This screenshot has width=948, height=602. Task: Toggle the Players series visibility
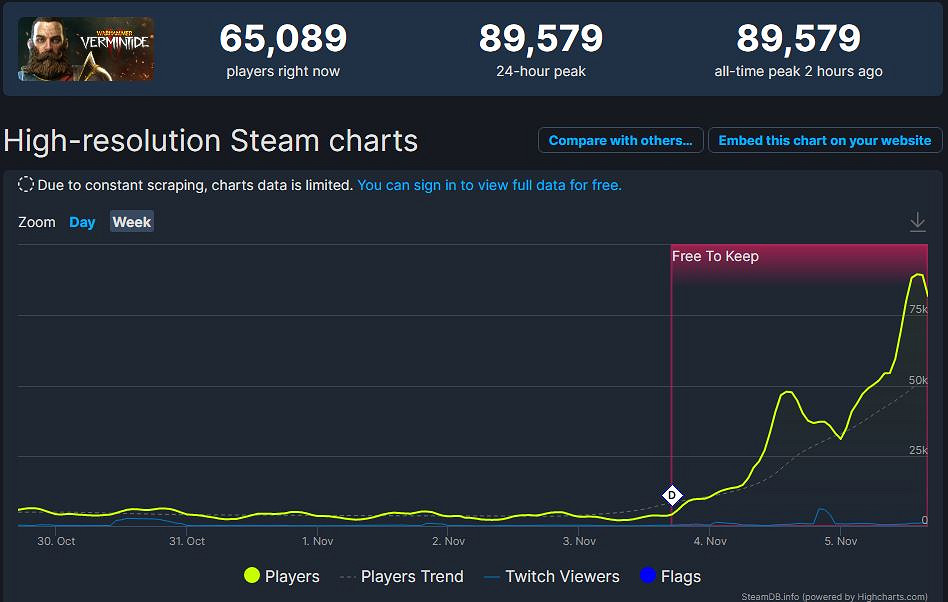coord(293,576)
